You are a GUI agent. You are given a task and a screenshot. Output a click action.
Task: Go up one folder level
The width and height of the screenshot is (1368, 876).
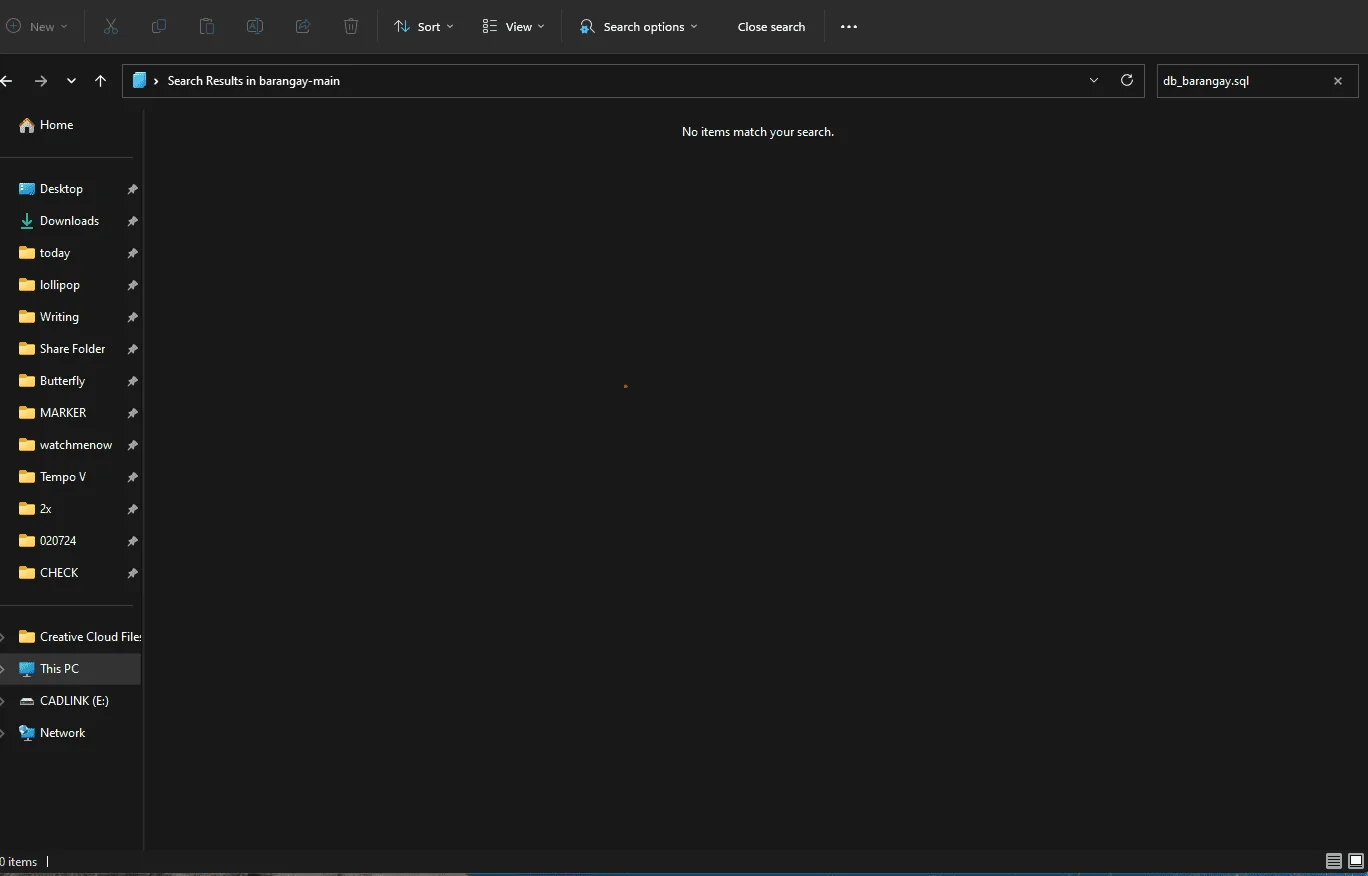coord(100,81)
